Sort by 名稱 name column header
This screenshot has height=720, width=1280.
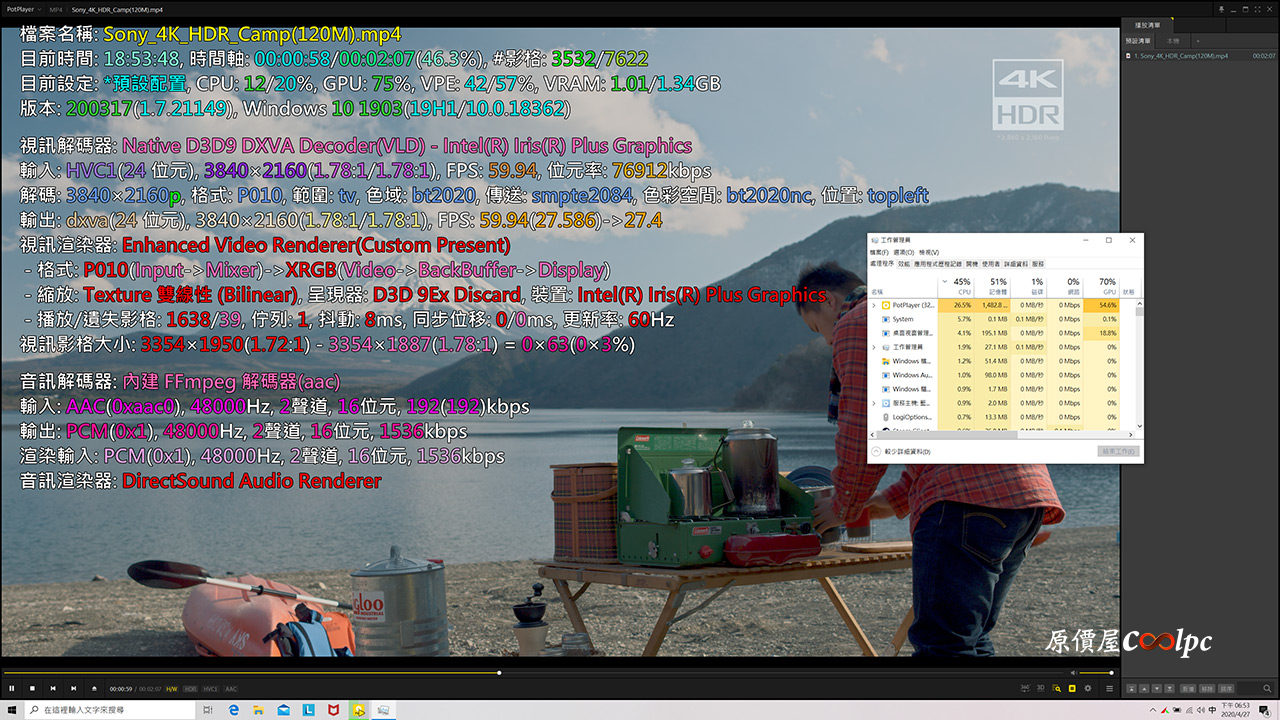tap(902, 287)
